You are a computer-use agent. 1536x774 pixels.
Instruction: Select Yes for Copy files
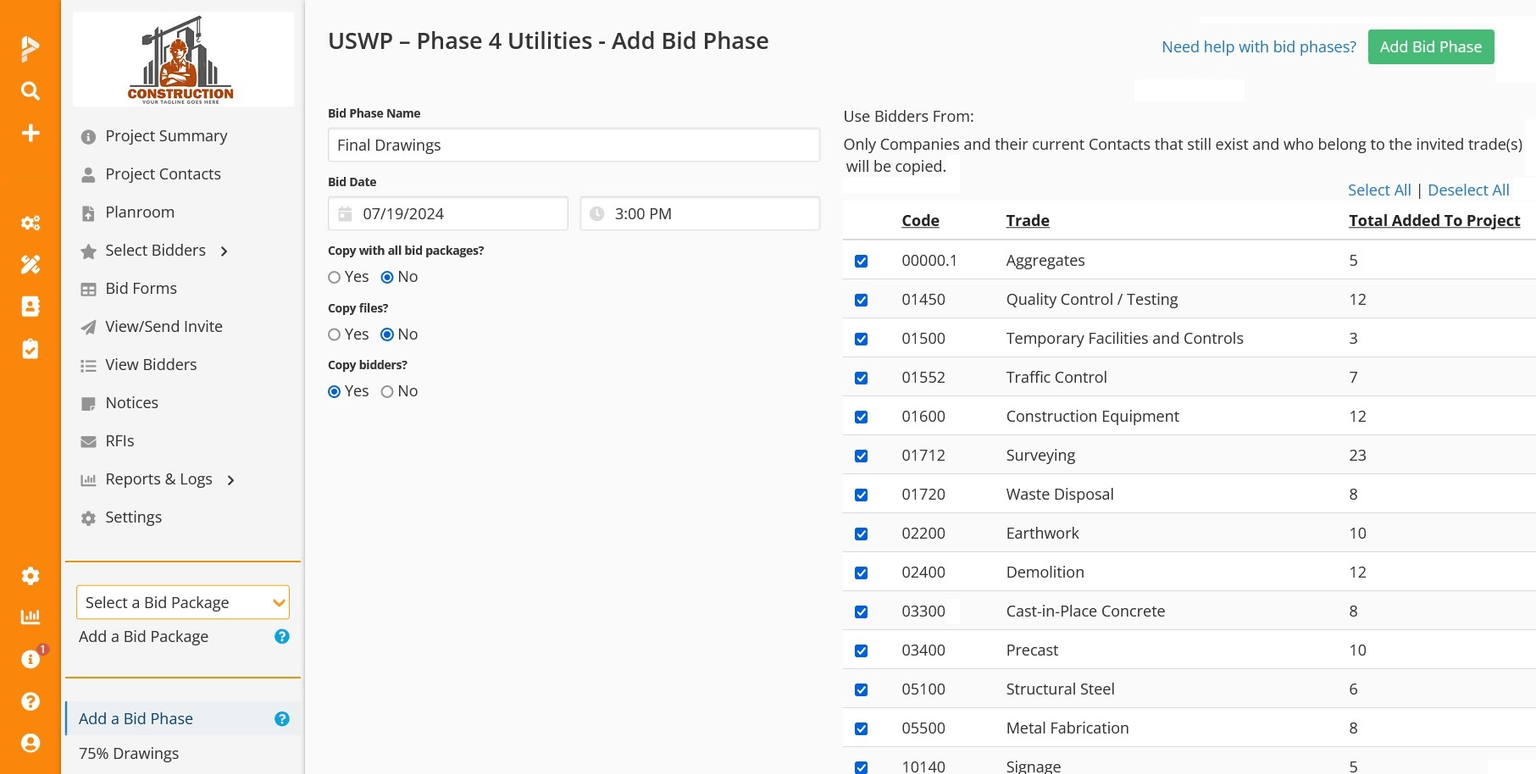click(x=334, y=335)
